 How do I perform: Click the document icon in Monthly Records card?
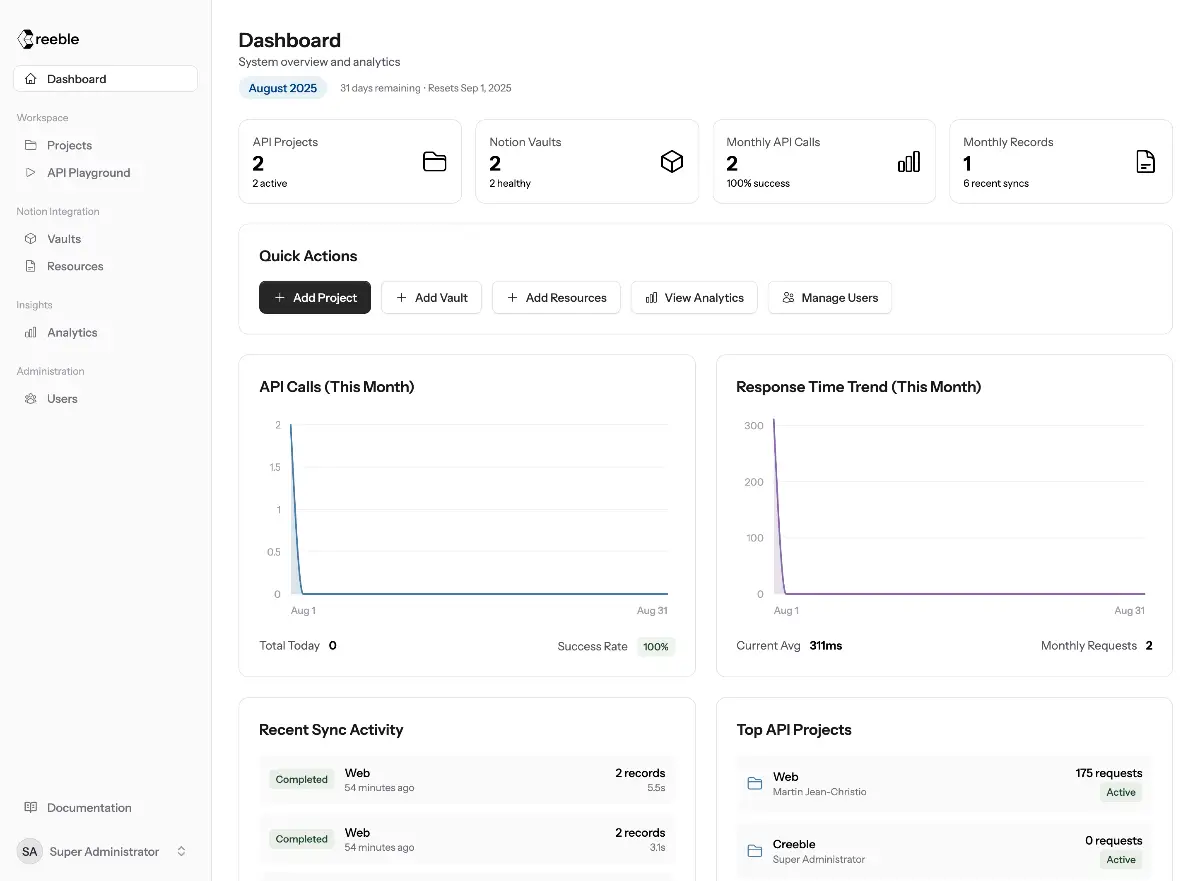[1145, 162]
